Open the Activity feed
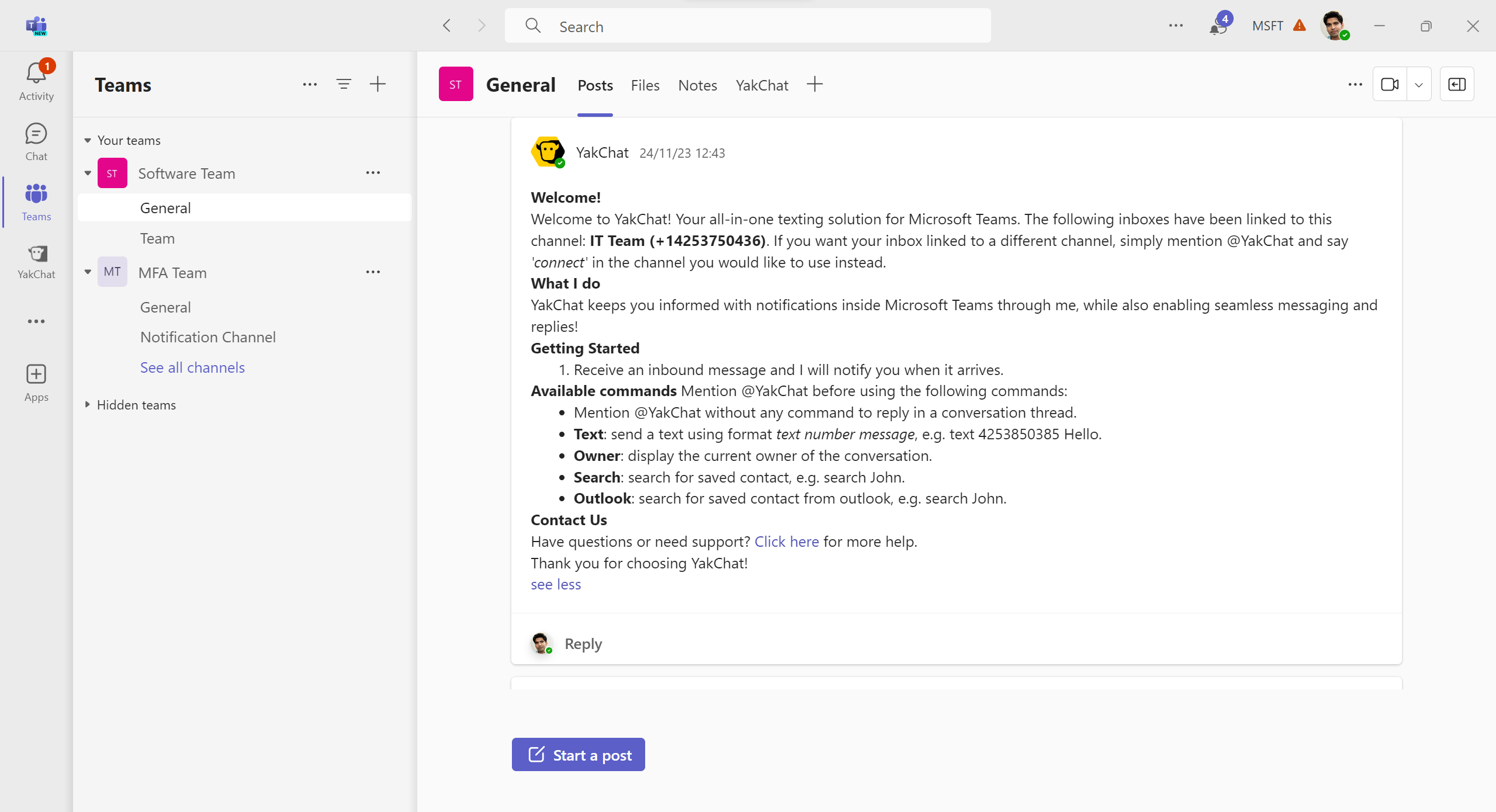Screen dimensions: 1496x812 [36, 81]
